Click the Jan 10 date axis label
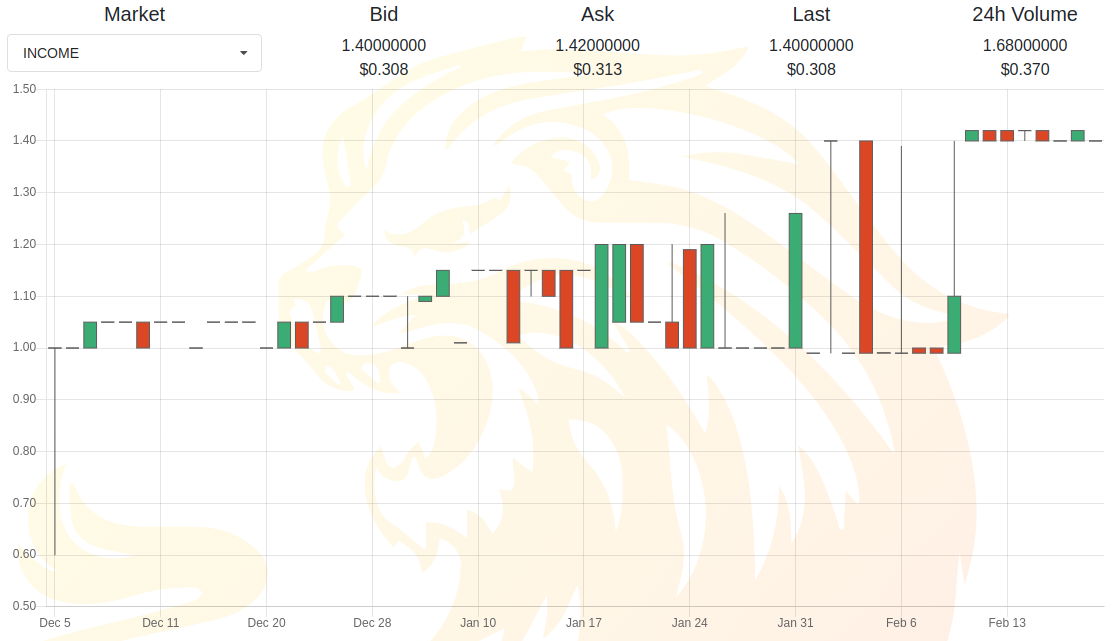This screenshot has height=641, width=1113. pos(478,623)
